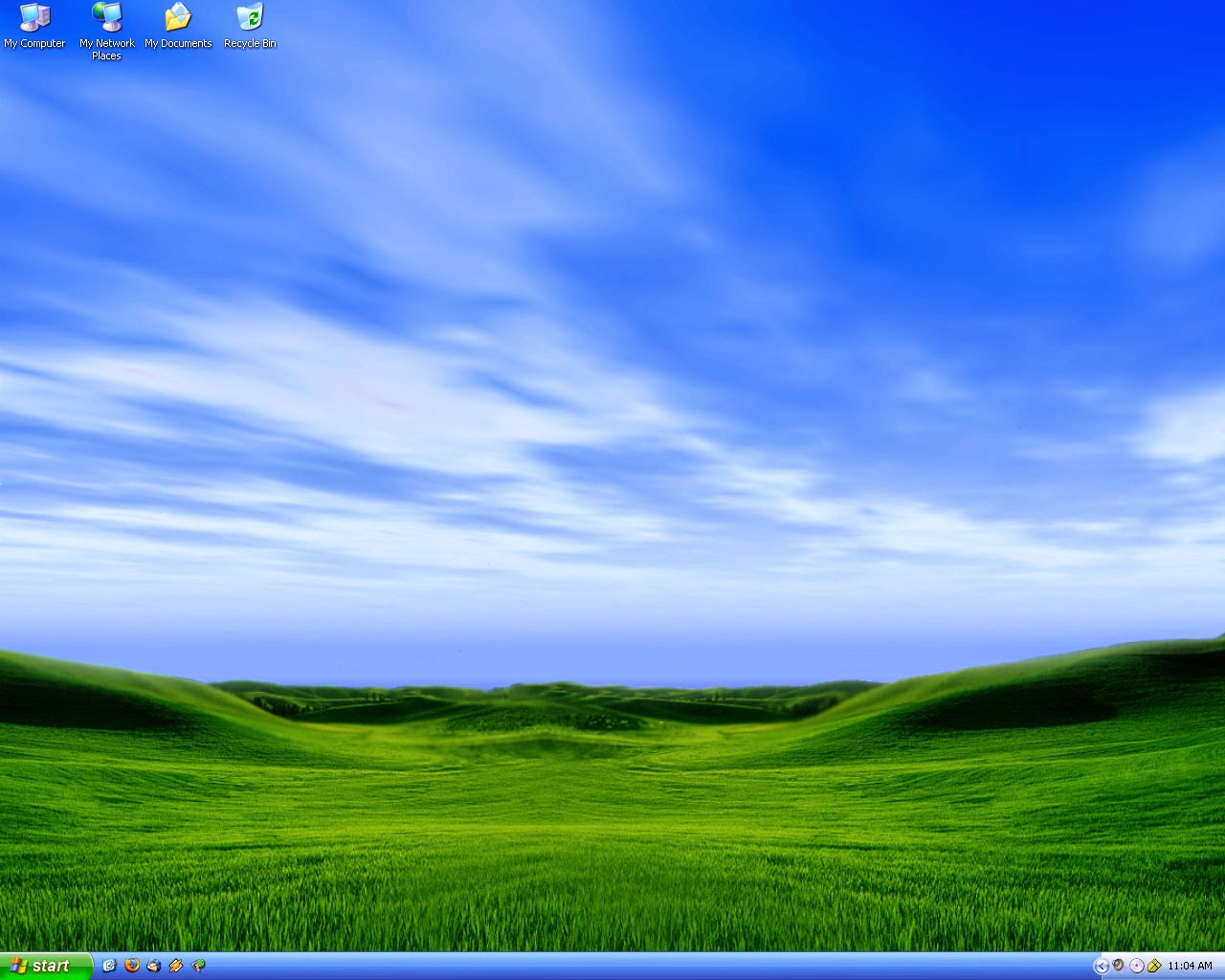Select the My Computer icon label
The image size is (1225, 980).
tap(34, 43)
